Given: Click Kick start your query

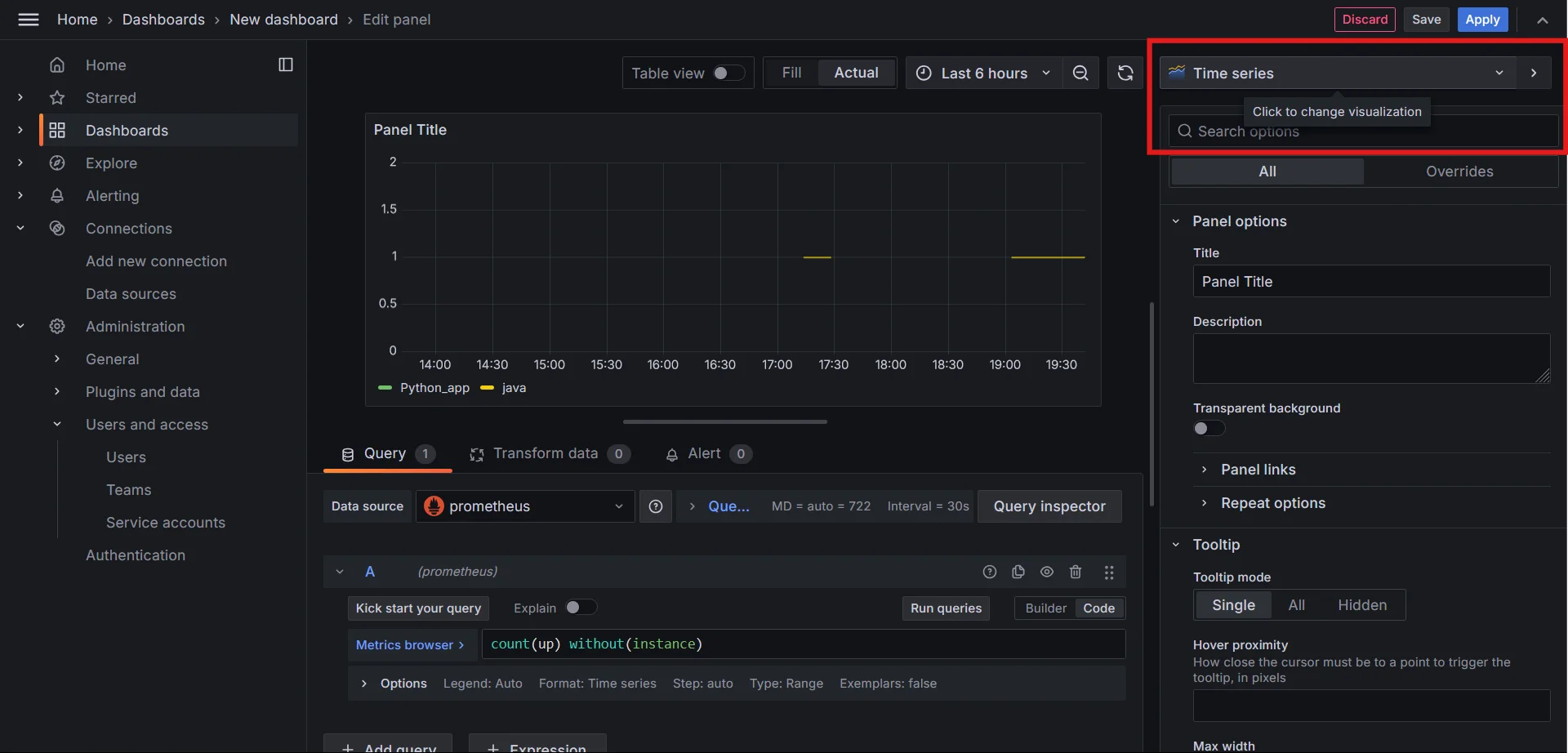Looking at the screenshot, I should tap(418, 608).
